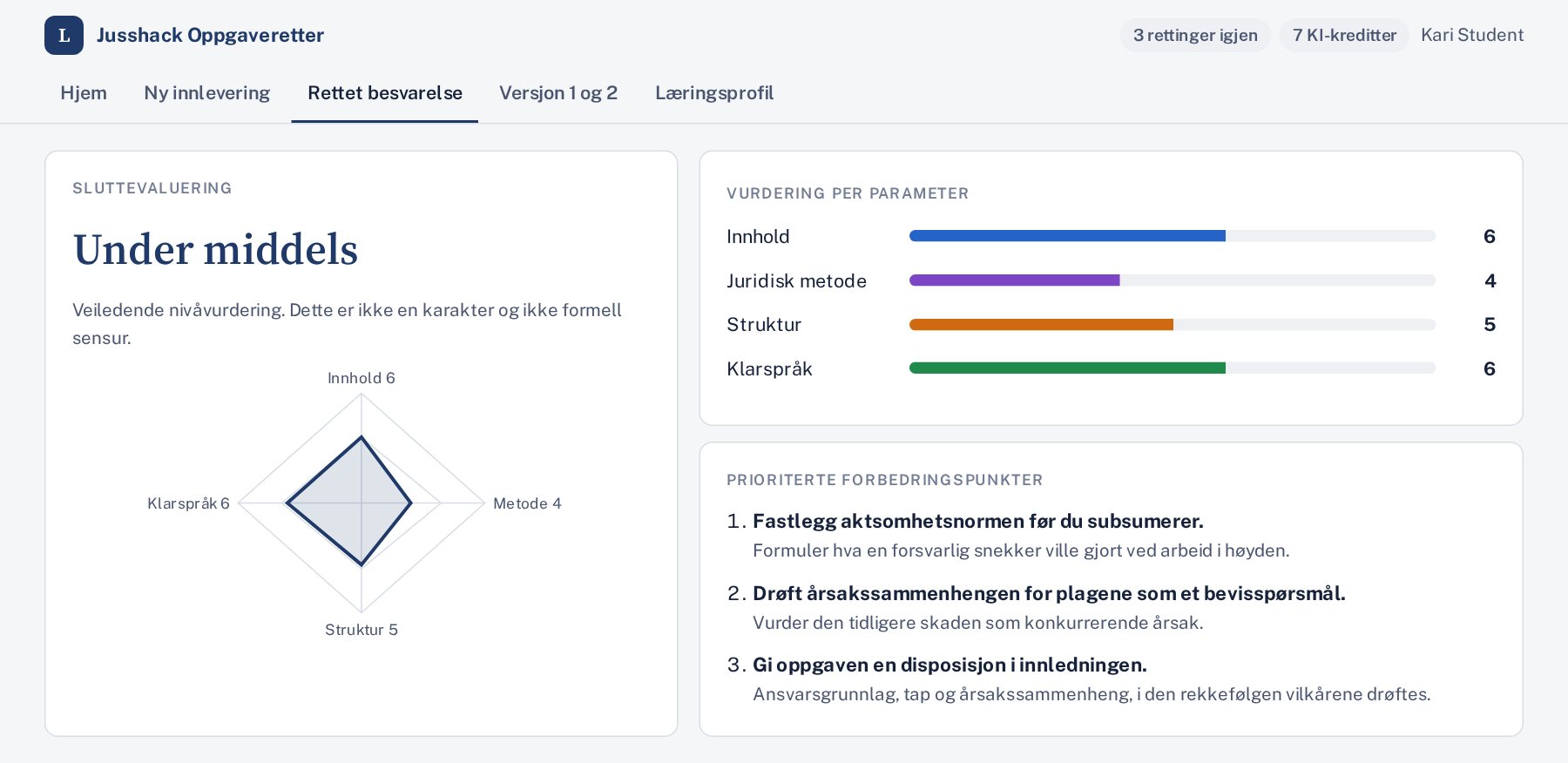Click the 7 KI-kreditter badge
The height and width of the screenshot is (763, 1568).
pyautogui.click(x=1344, y=36)
